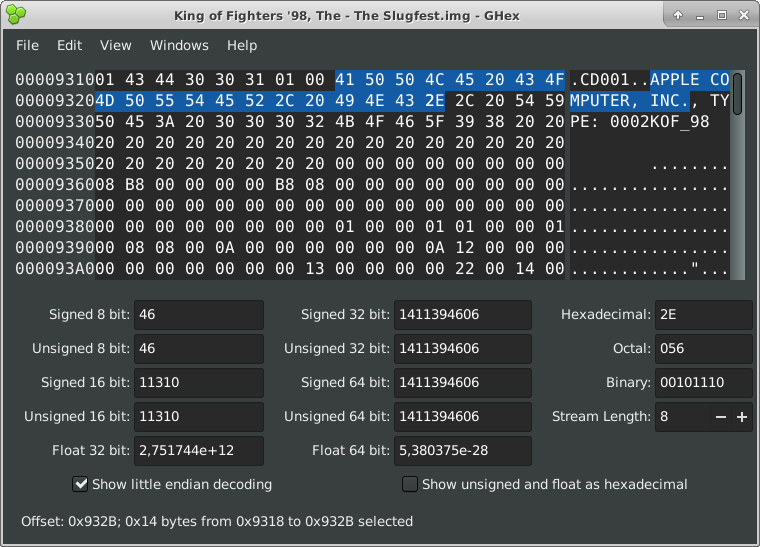The height and width of the screenshot is (547, 760).
Task: Click the Octal value field
Action: point(703,349)
